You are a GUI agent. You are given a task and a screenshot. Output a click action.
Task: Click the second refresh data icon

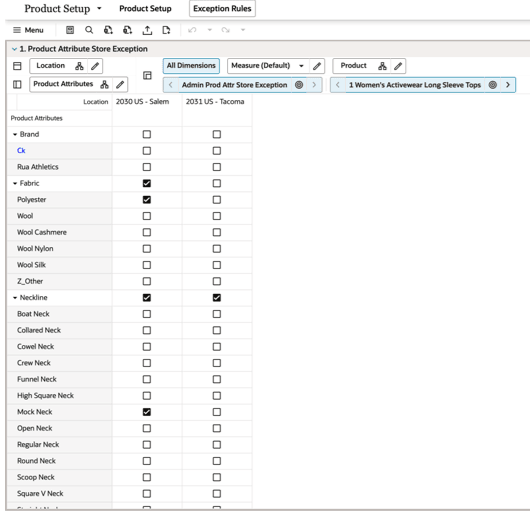pyautogui.click(x=127, y=30)
